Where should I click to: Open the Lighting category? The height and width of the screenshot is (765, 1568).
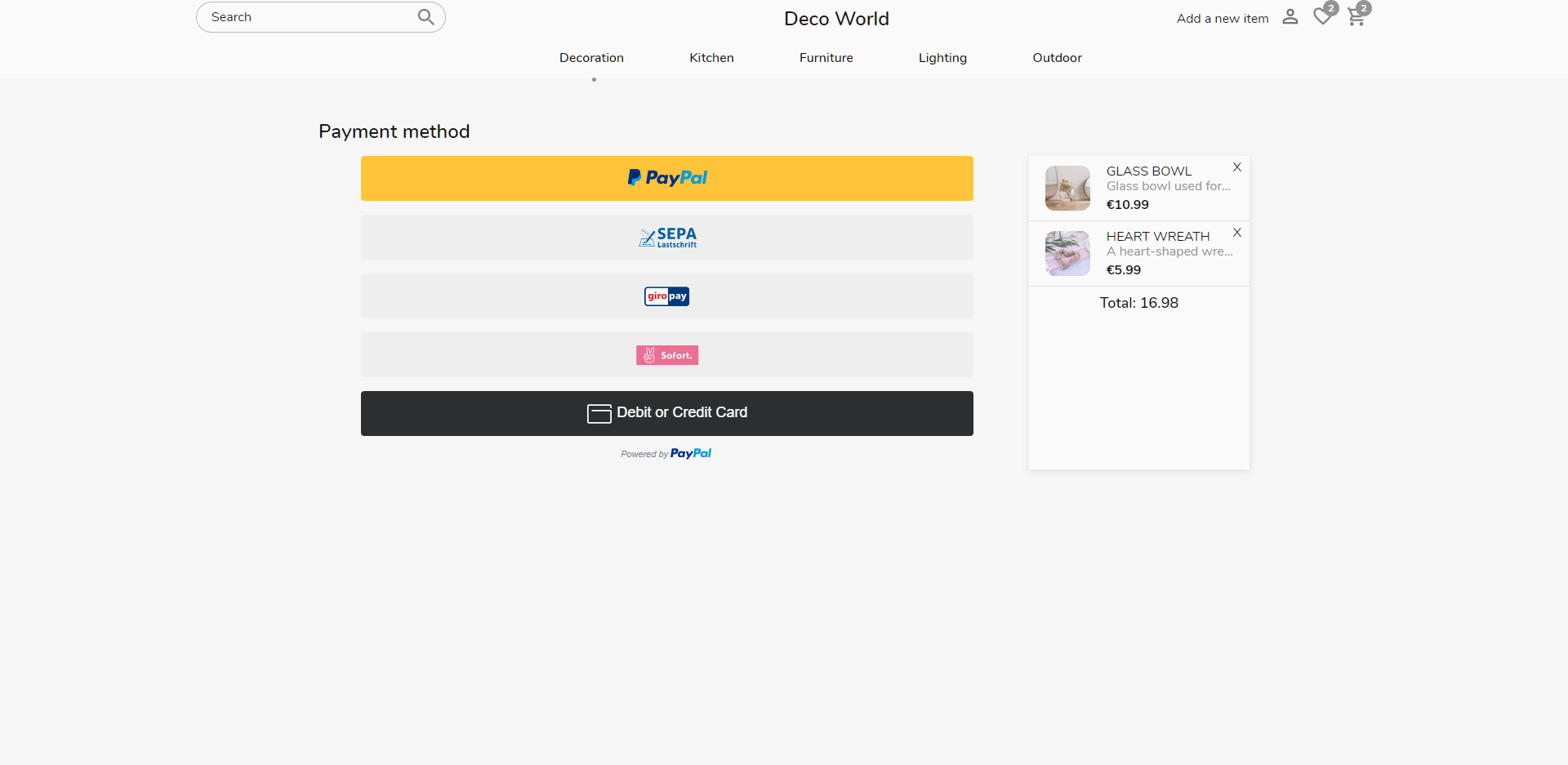(x=942, y=58)
